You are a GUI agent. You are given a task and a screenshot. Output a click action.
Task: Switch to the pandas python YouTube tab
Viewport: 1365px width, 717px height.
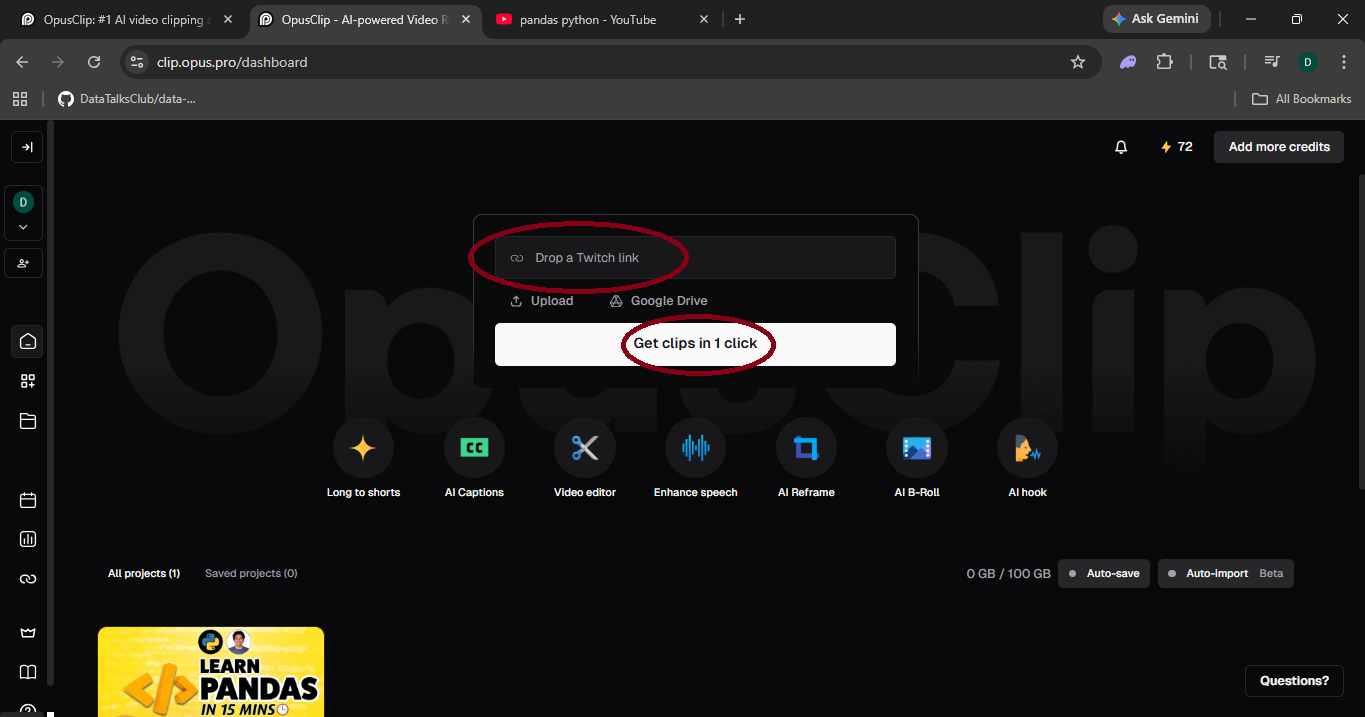(600, 19)
